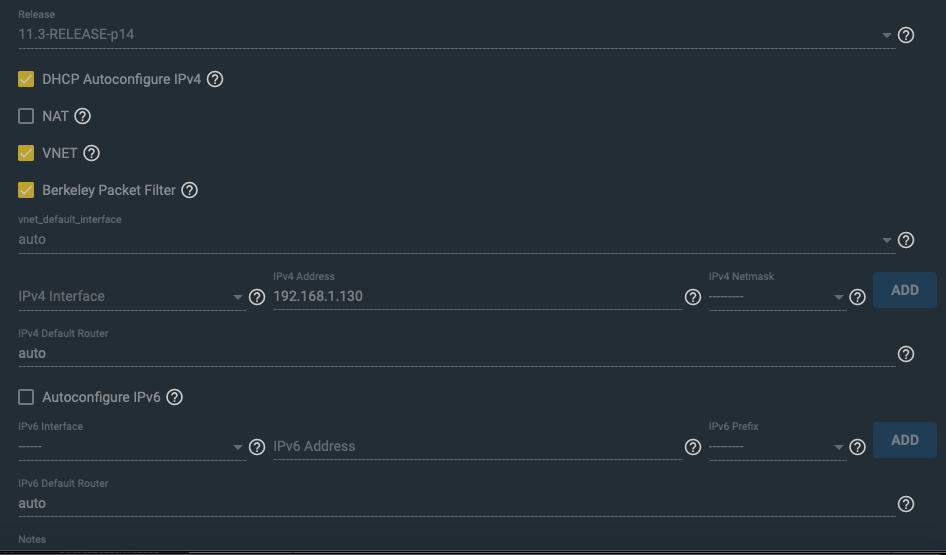Show help for IPv4 Address field
The height and width of the screenshot is (555, 946).
(x=693, y=297)
